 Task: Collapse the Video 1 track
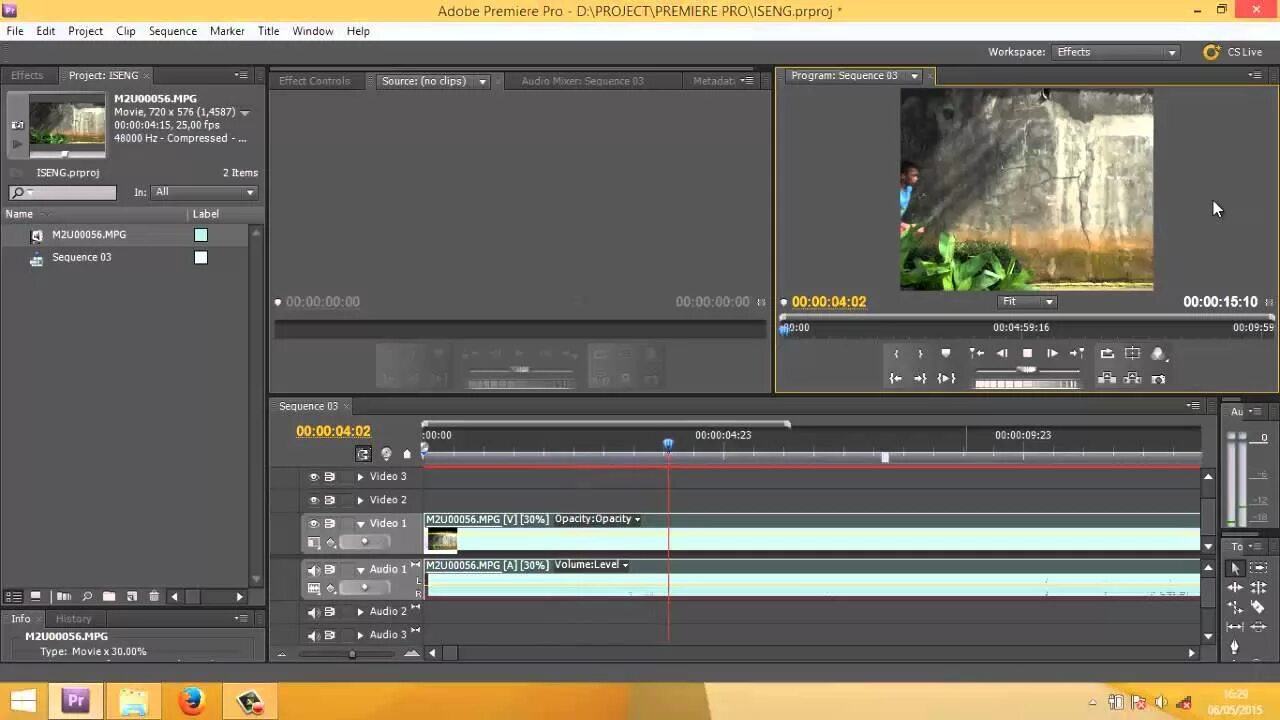[x=361, y=524]
